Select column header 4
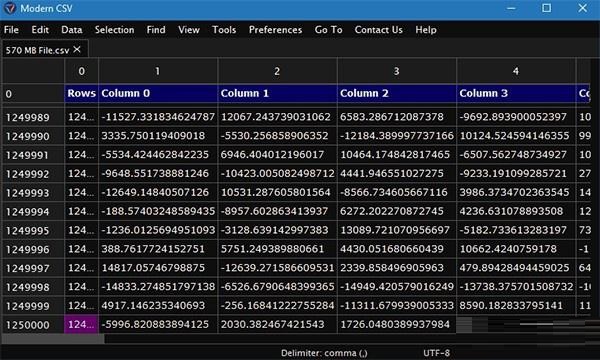 click(x=516, y=71)
